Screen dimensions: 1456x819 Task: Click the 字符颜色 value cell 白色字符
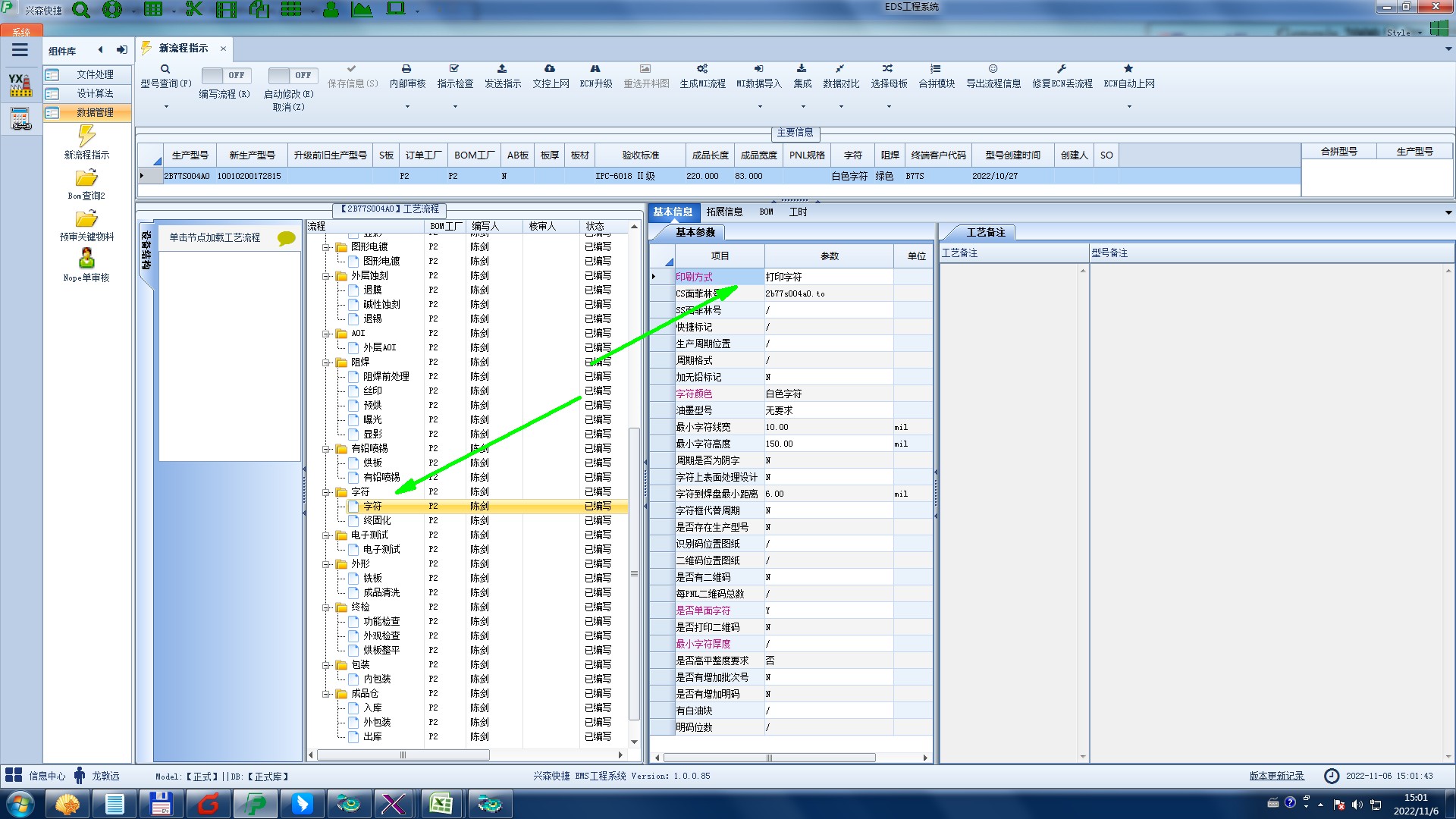[829, 394]
